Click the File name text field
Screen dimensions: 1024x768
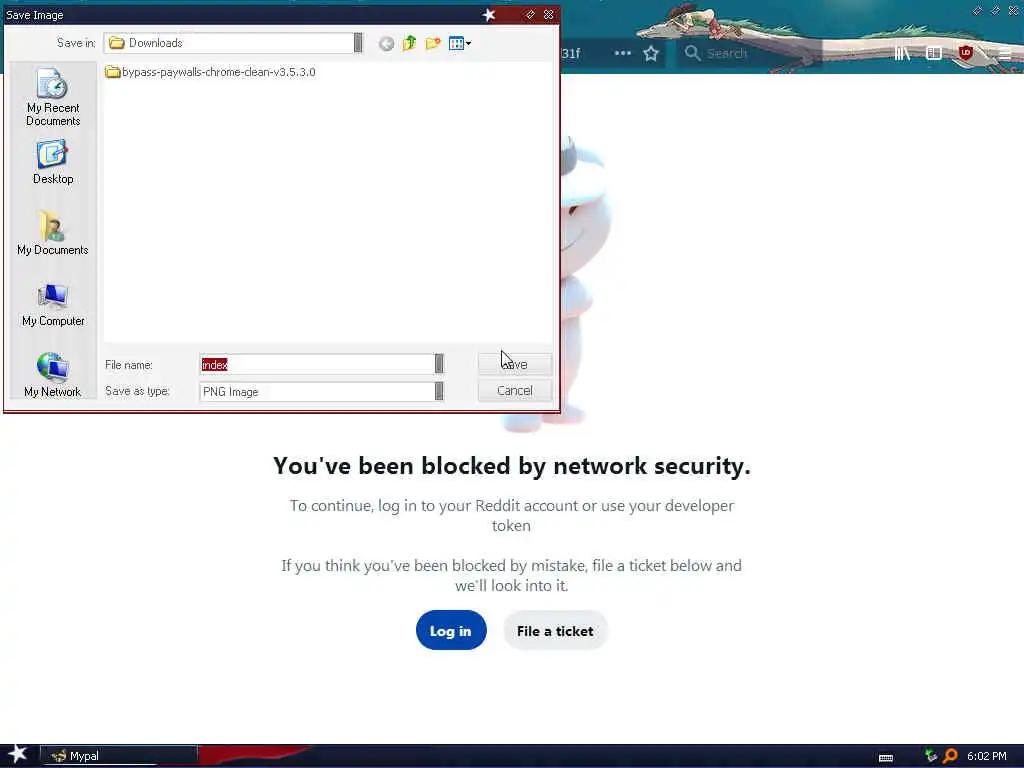coord(317,364)
